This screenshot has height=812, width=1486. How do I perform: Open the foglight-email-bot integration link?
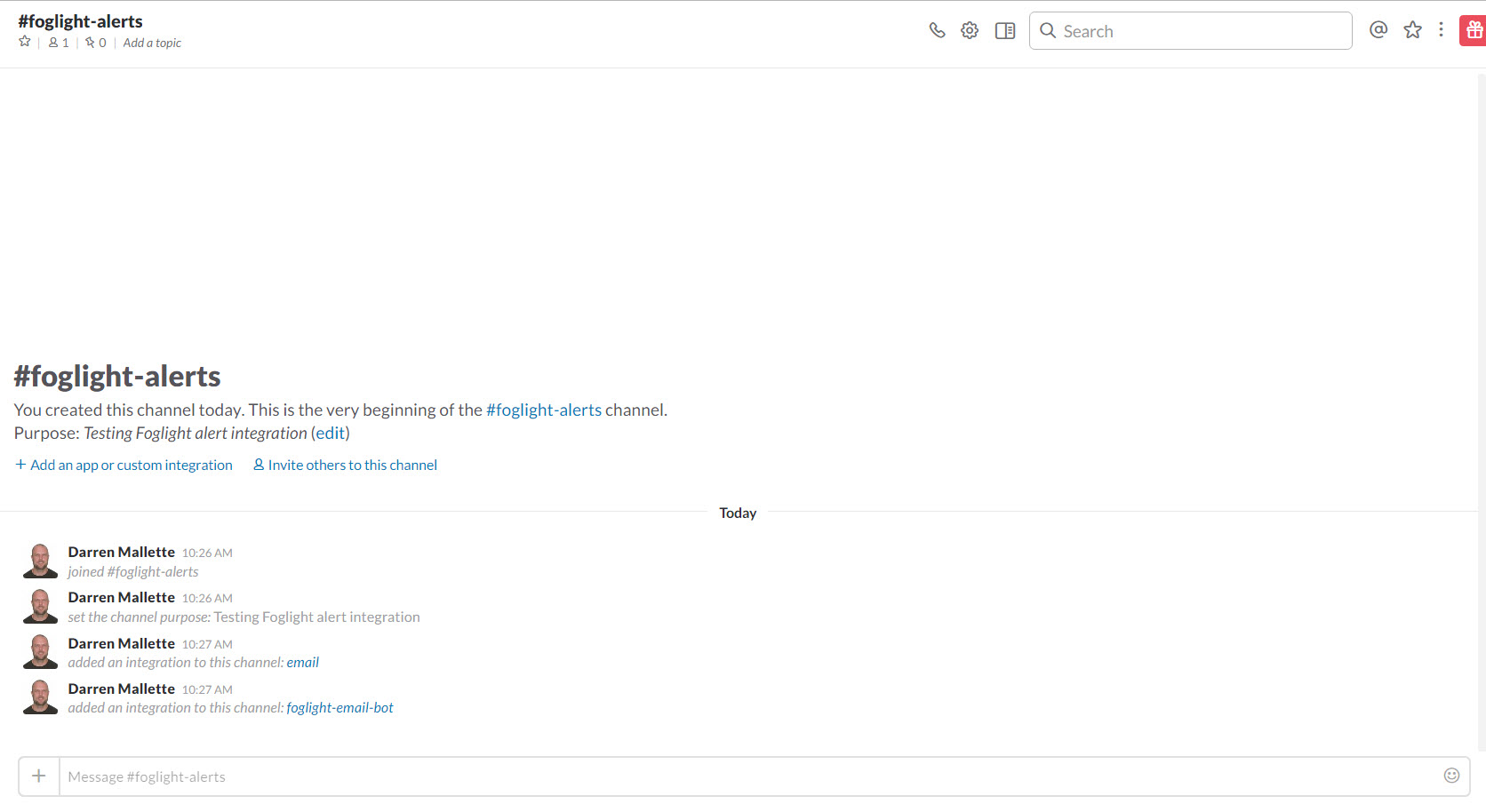coord(340,707)
